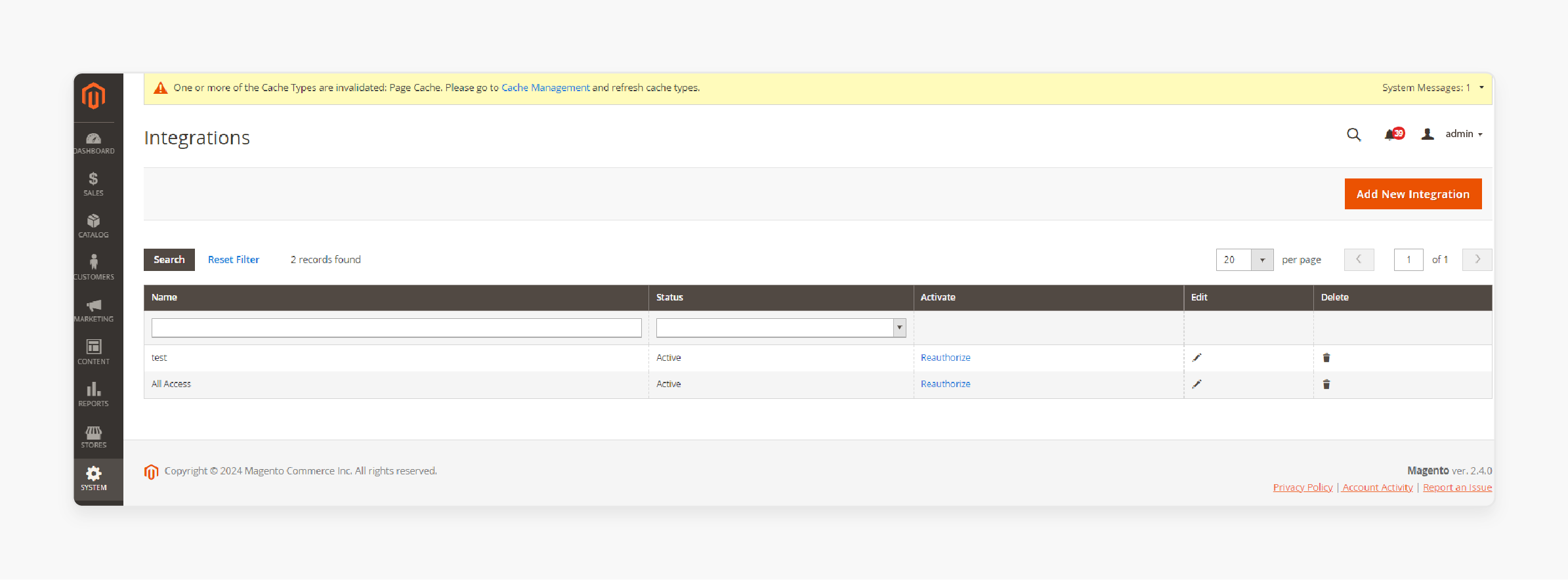Click Add New Integration button

coord(1413,194)
